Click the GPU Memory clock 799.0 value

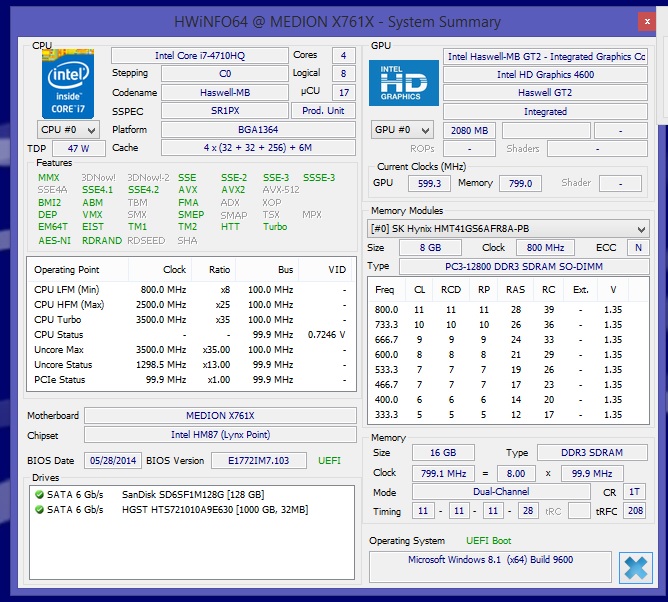[520, 183]
